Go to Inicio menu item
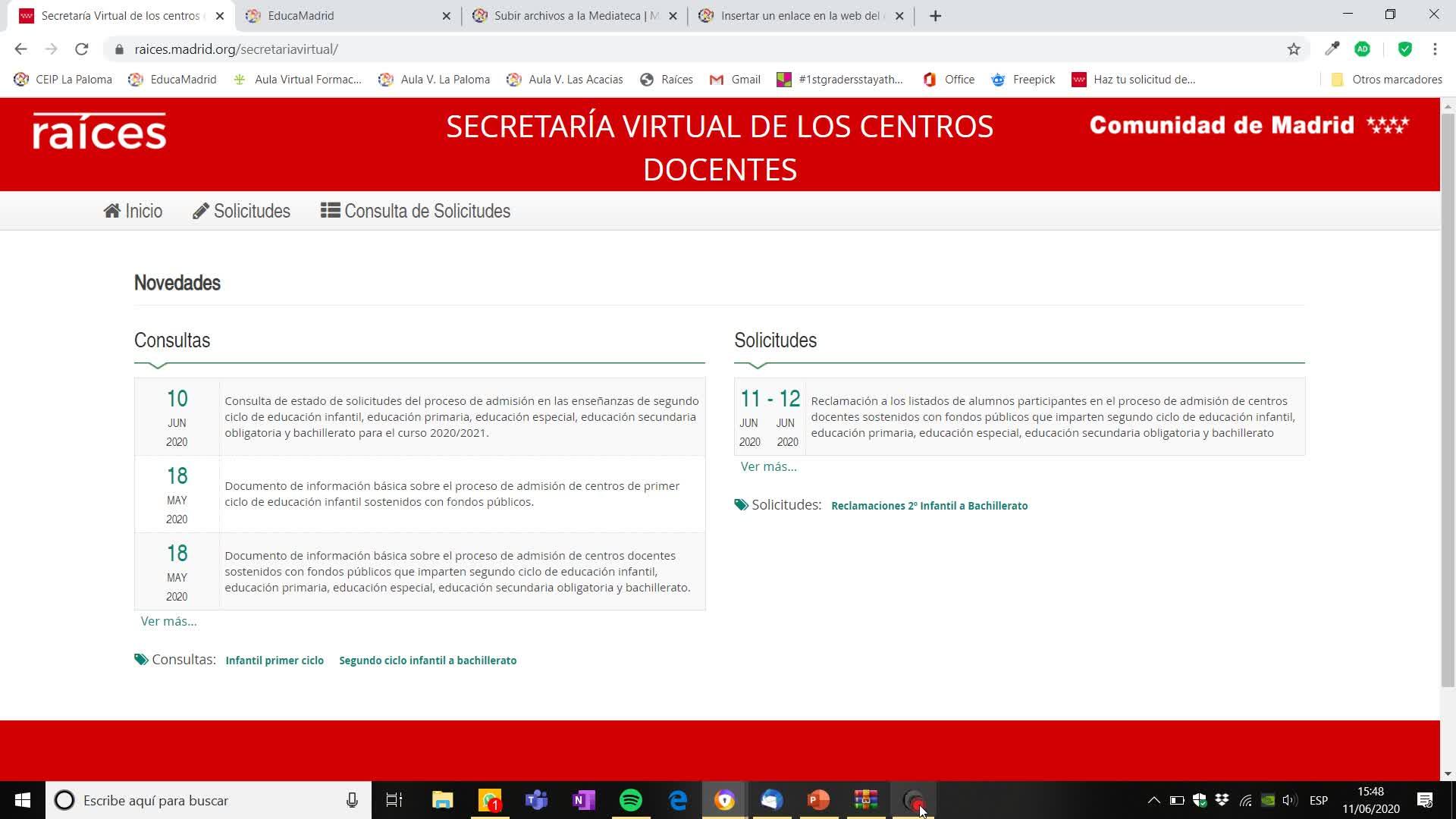 (x=133, y=211)
